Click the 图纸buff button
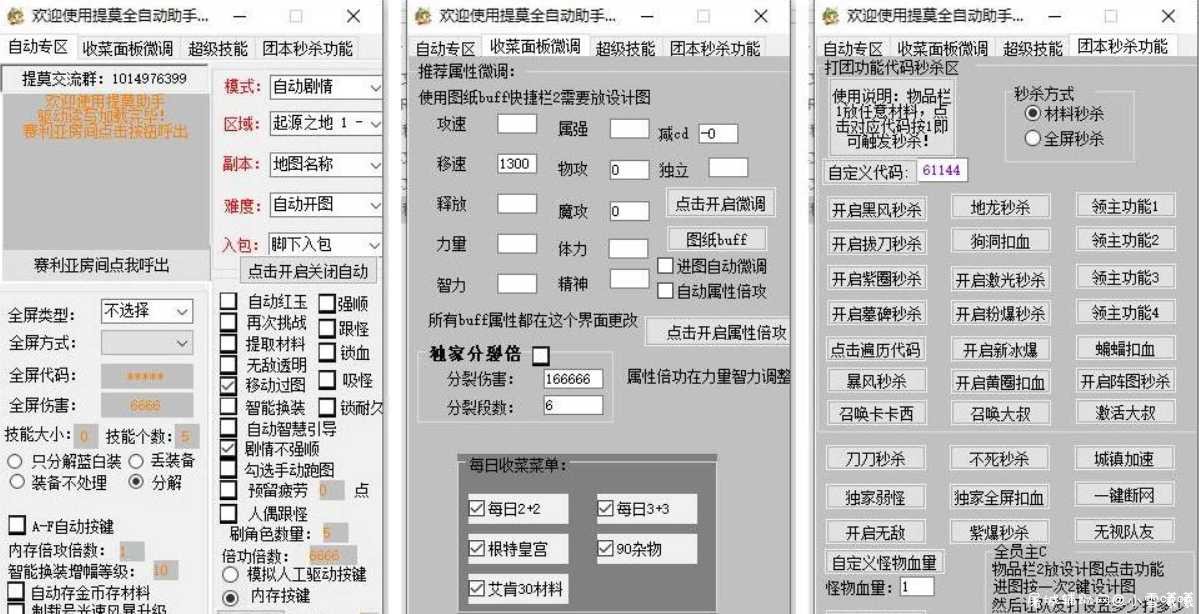The width and height of the screenshot is (1199, 614). click(717, 239)
